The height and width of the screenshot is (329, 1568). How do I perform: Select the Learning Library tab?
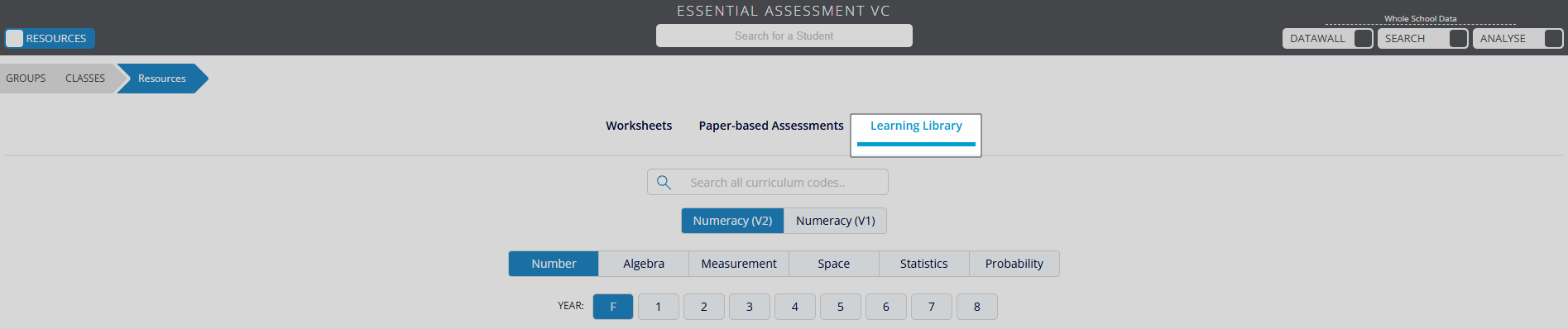point(916,126)
